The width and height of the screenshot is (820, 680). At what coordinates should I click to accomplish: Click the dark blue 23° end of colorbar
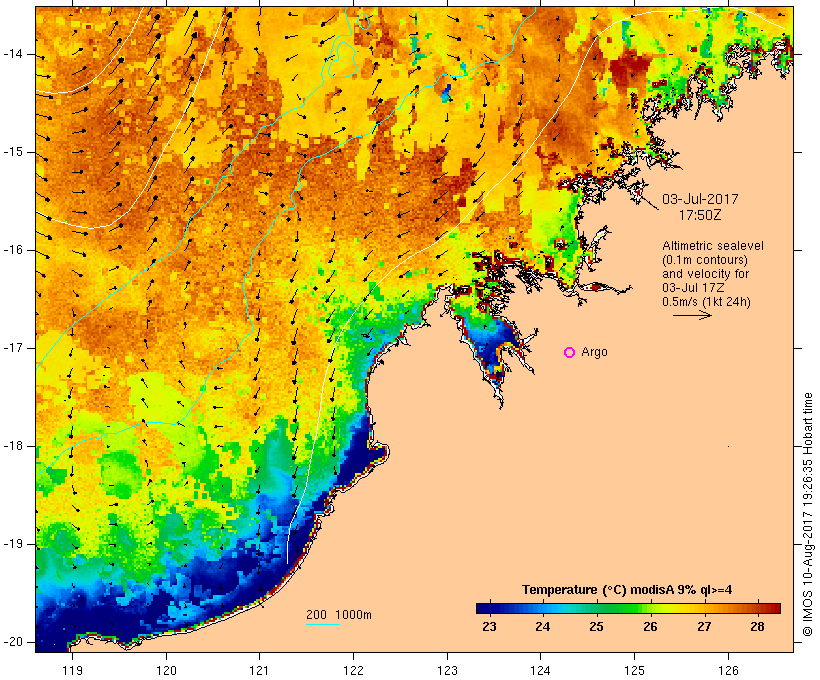(x=482, y=608)
